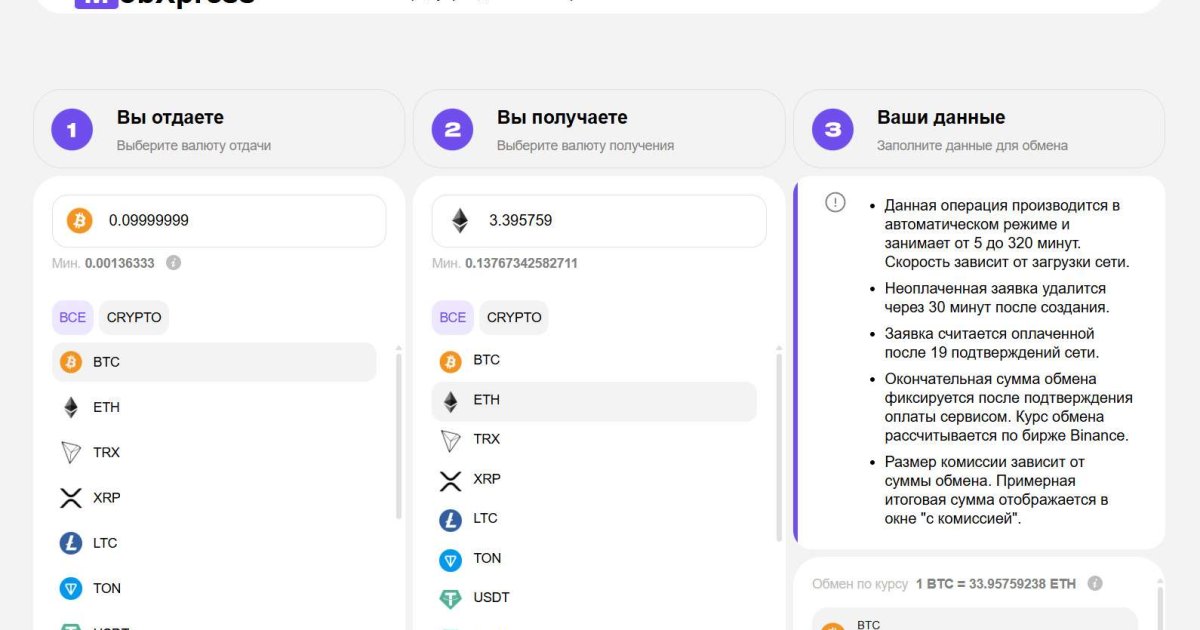1200x630 pixels.
Task: Click the Bitcoin icon in the give amount field
Action: (80, 221)
